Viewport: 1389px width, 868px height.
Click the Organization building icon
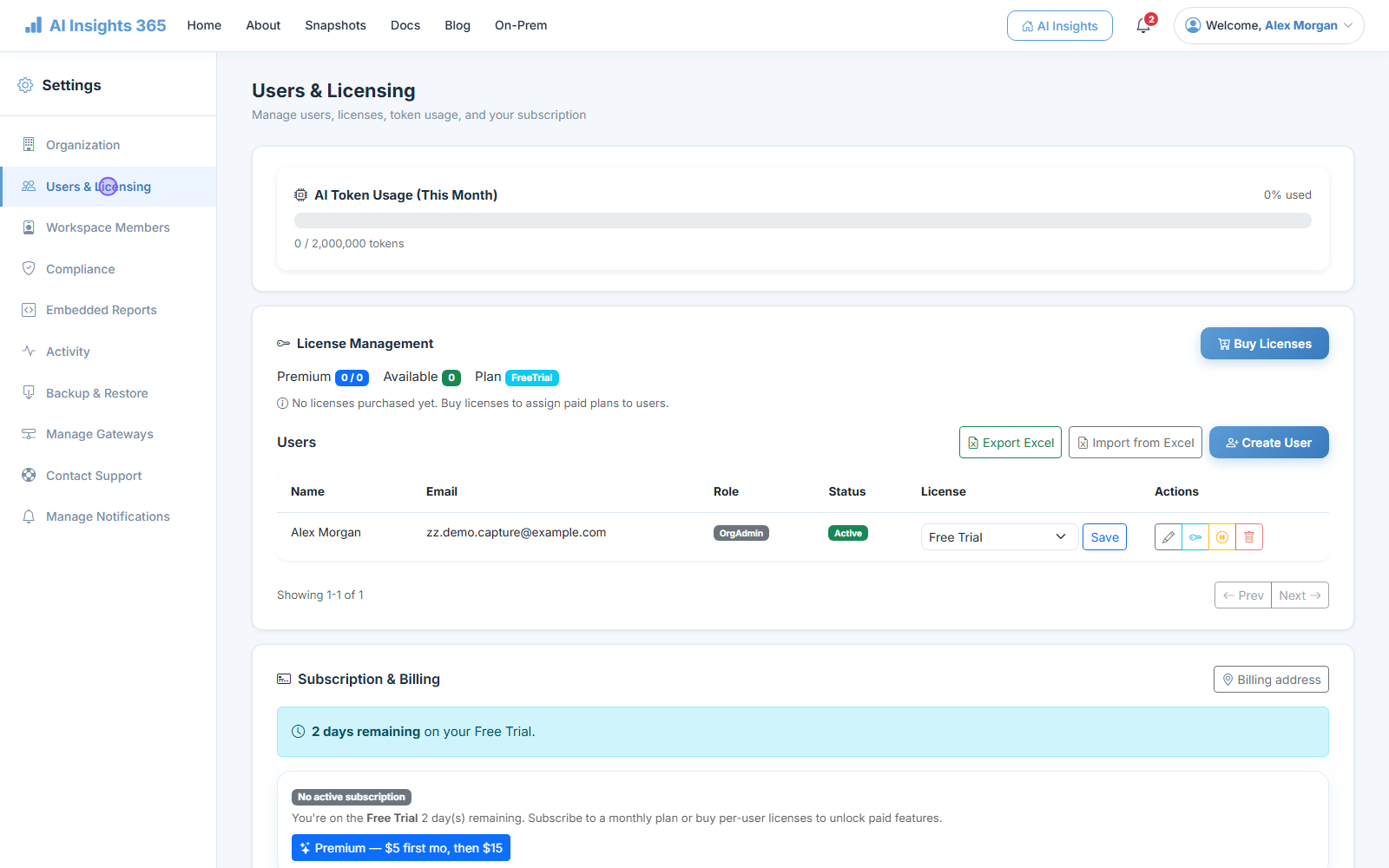pyautogui.click(x=29, y=144)
